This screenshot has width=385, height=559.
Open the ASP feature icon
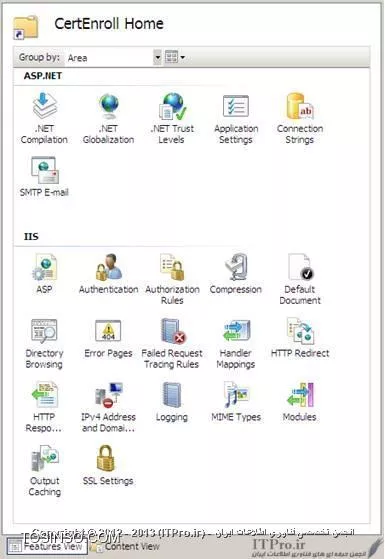pyautogui.click(x=44, y=273)
